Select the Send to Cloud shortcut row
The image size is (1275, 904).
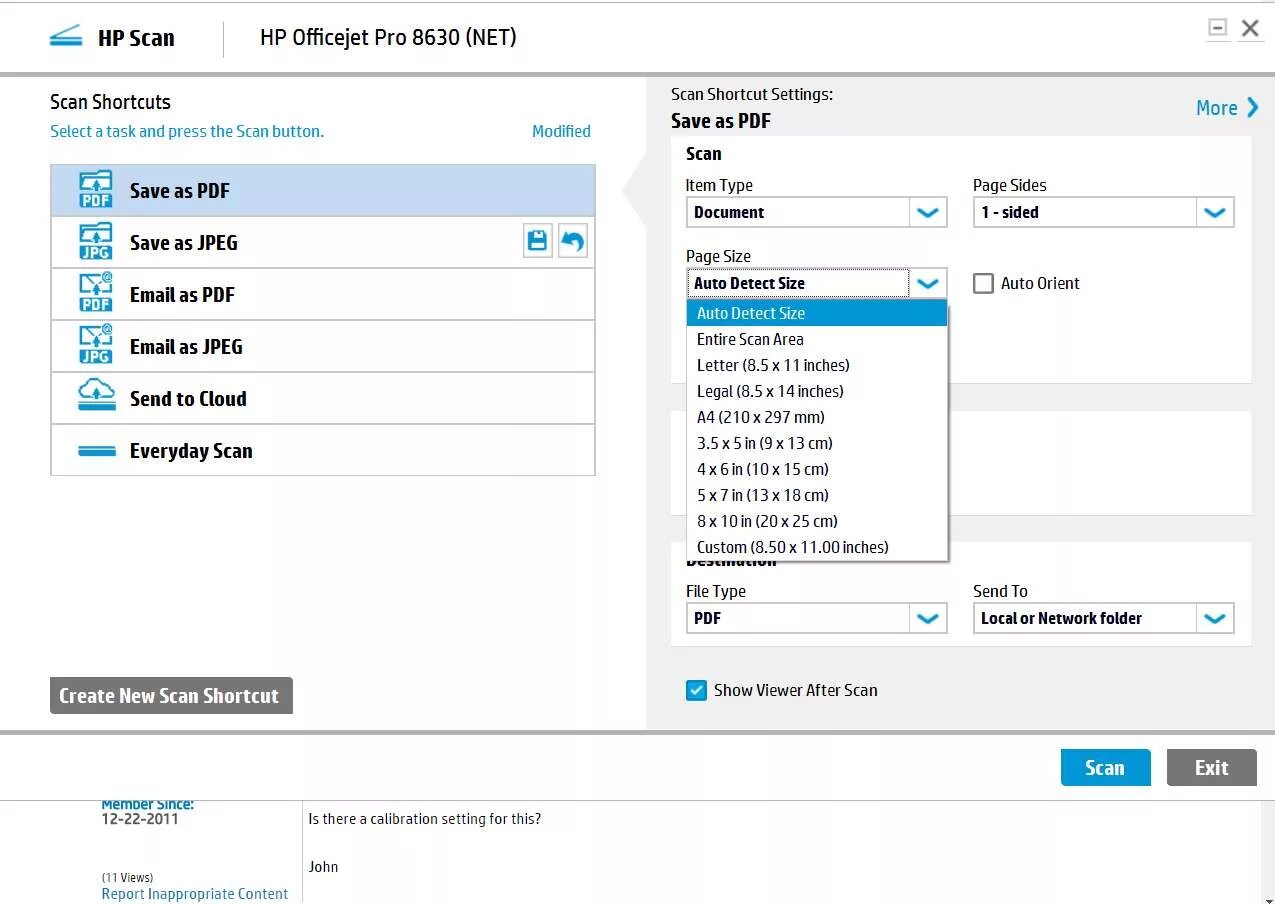pos(323,398)
